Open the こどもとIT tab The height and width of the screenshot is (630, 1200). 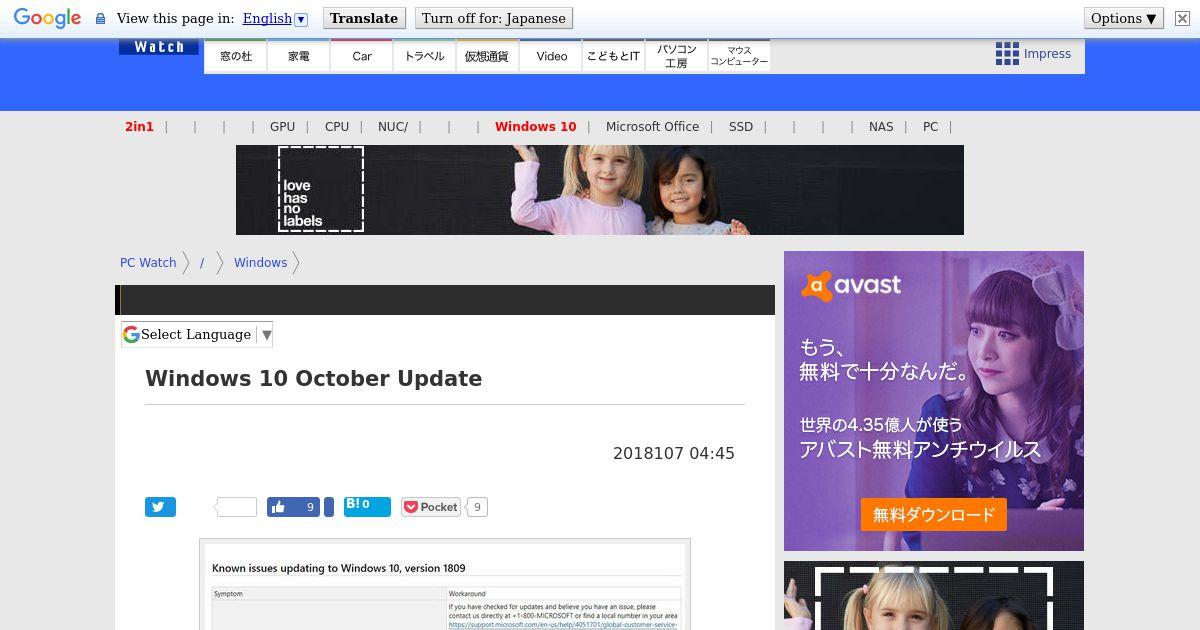coord(613,56)
